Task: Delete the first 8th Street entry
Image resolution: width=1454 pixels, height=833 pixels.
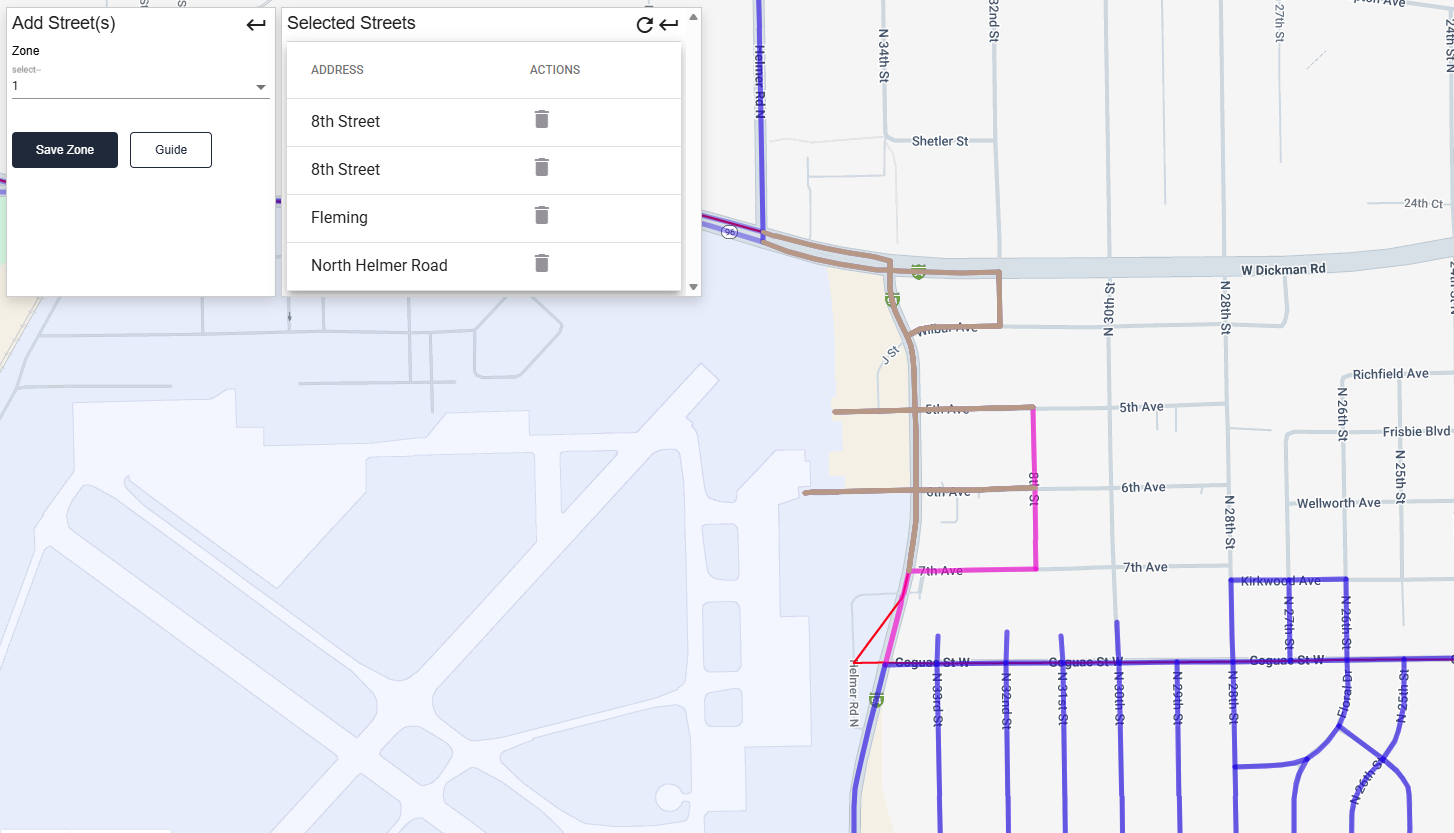Action: coord(541,120)
